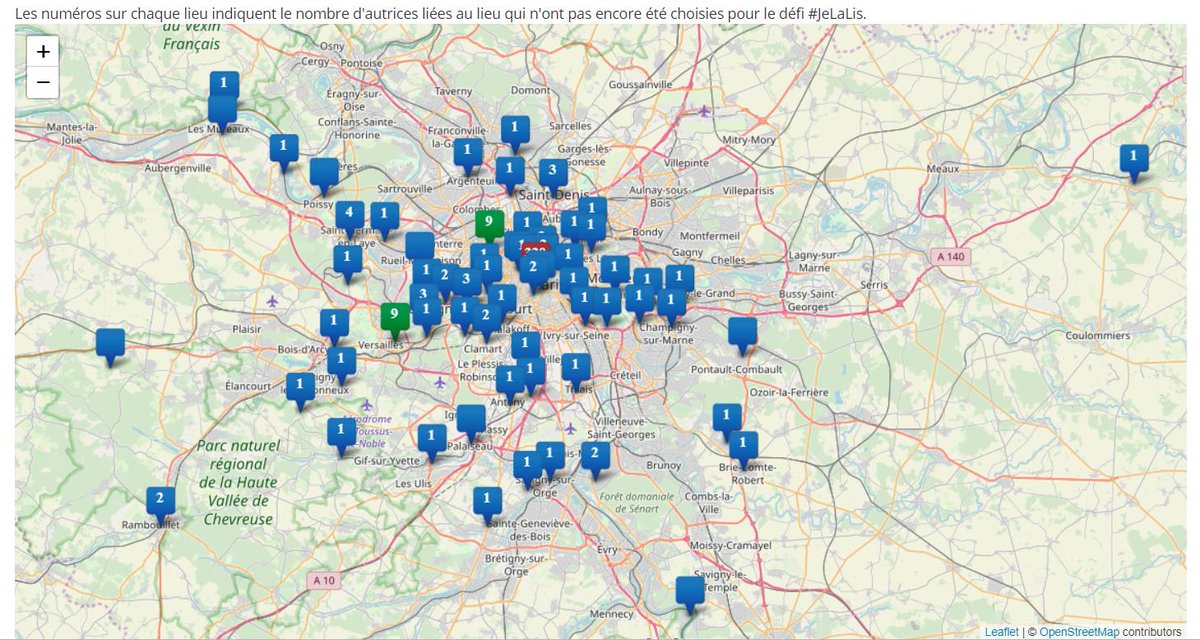Zoom in on the map
Screen dimensions: 1200x640
tap(43, 51)
